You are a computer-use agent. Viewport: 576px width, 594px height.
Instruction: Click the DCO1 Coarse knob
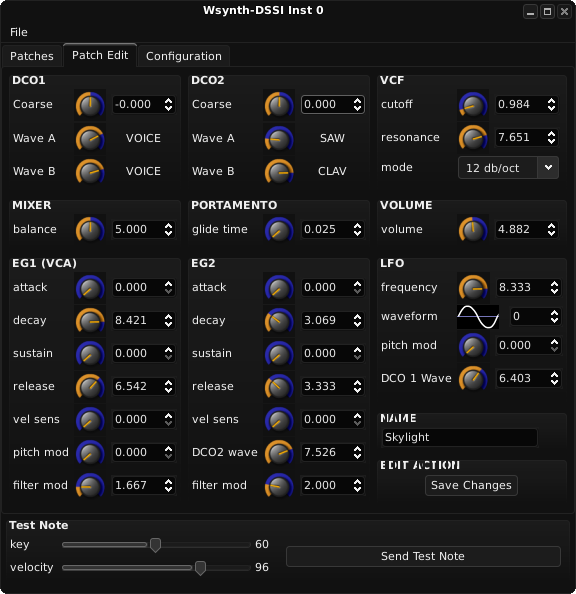coord(90,105)
